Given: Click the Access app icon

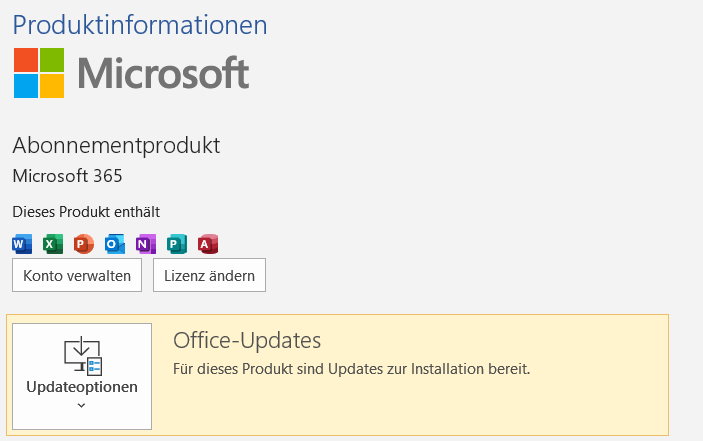Looking at the screenshot, I should [x=208, y=244].
